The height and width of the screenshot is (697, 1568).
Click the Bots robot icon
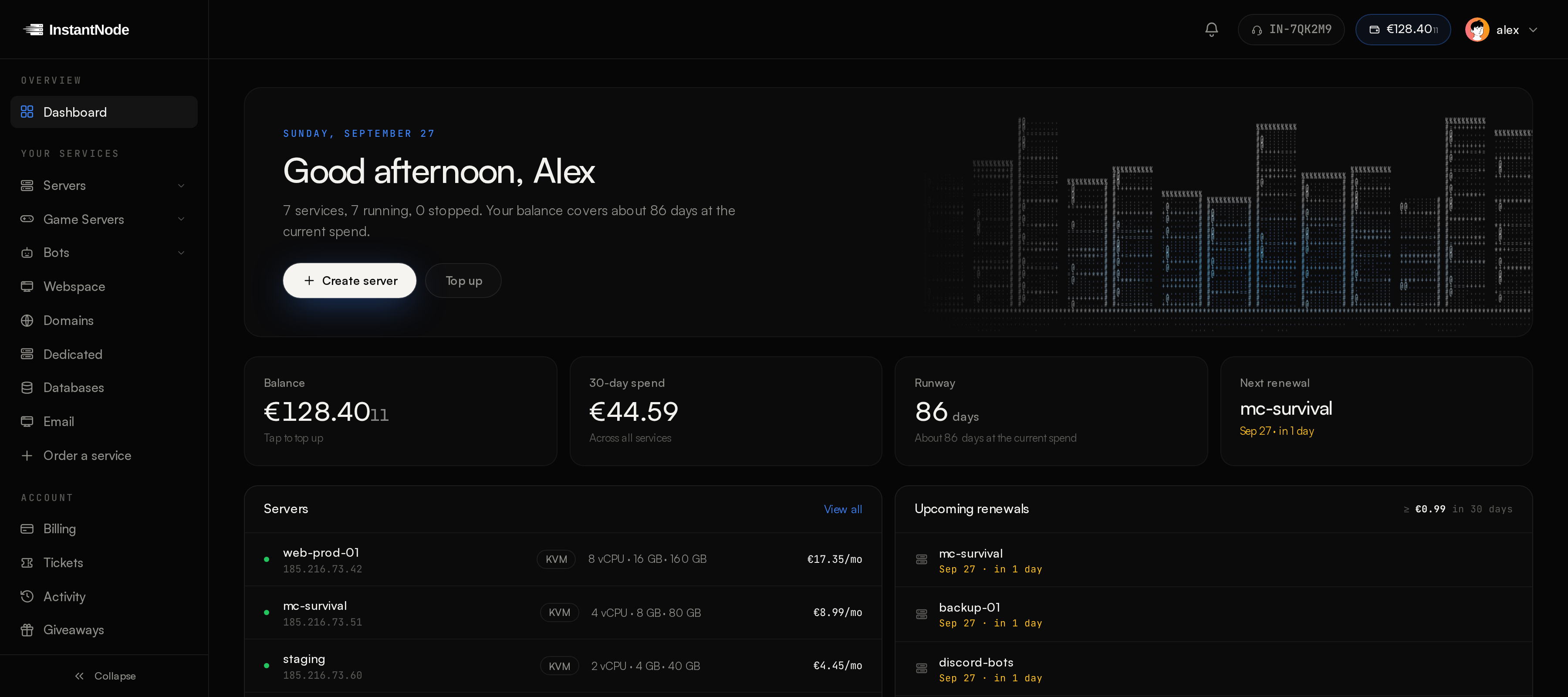(27, 253)
